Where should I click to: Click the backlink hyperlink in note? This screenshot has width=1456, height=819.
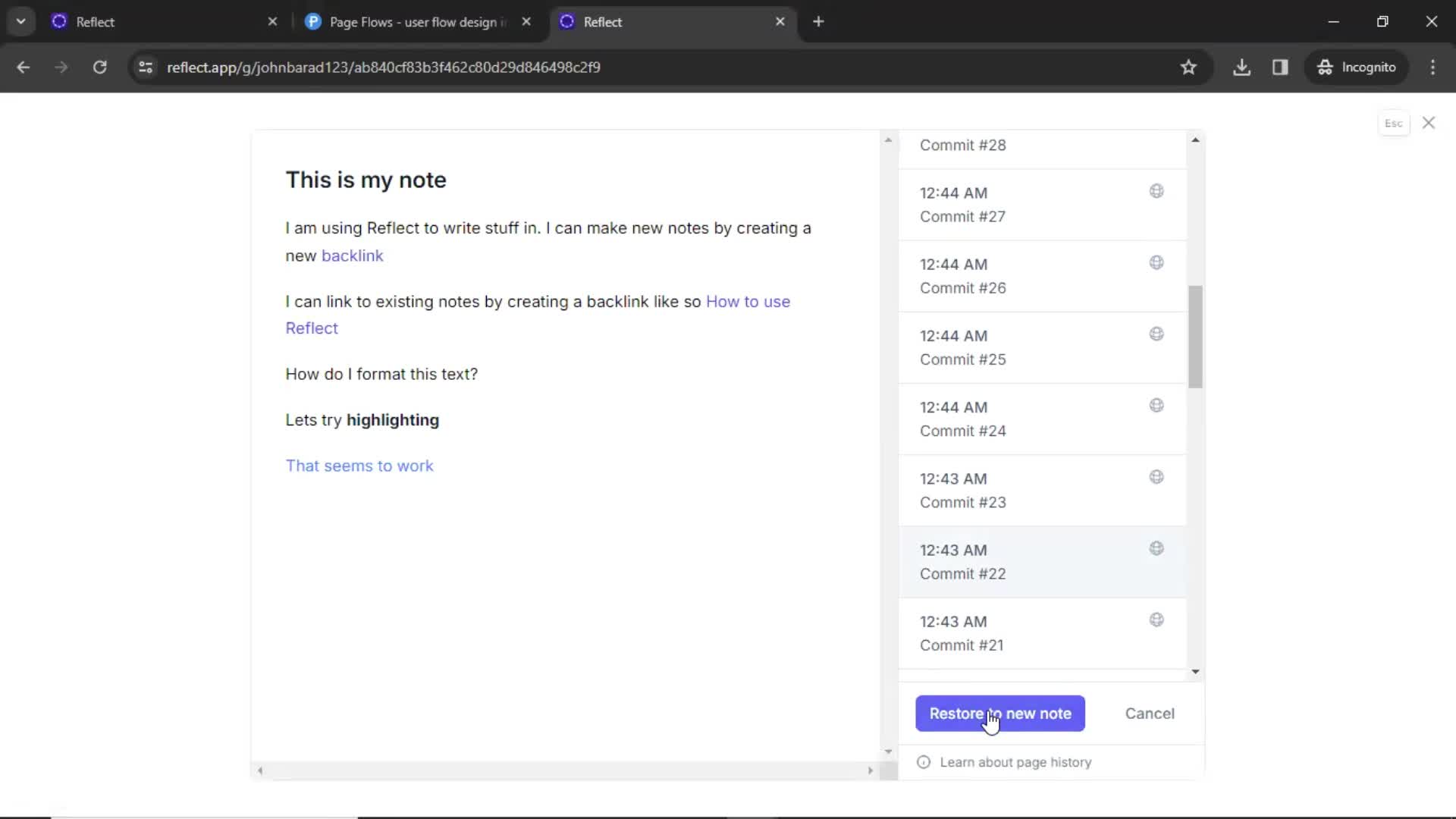click(352, 255)
